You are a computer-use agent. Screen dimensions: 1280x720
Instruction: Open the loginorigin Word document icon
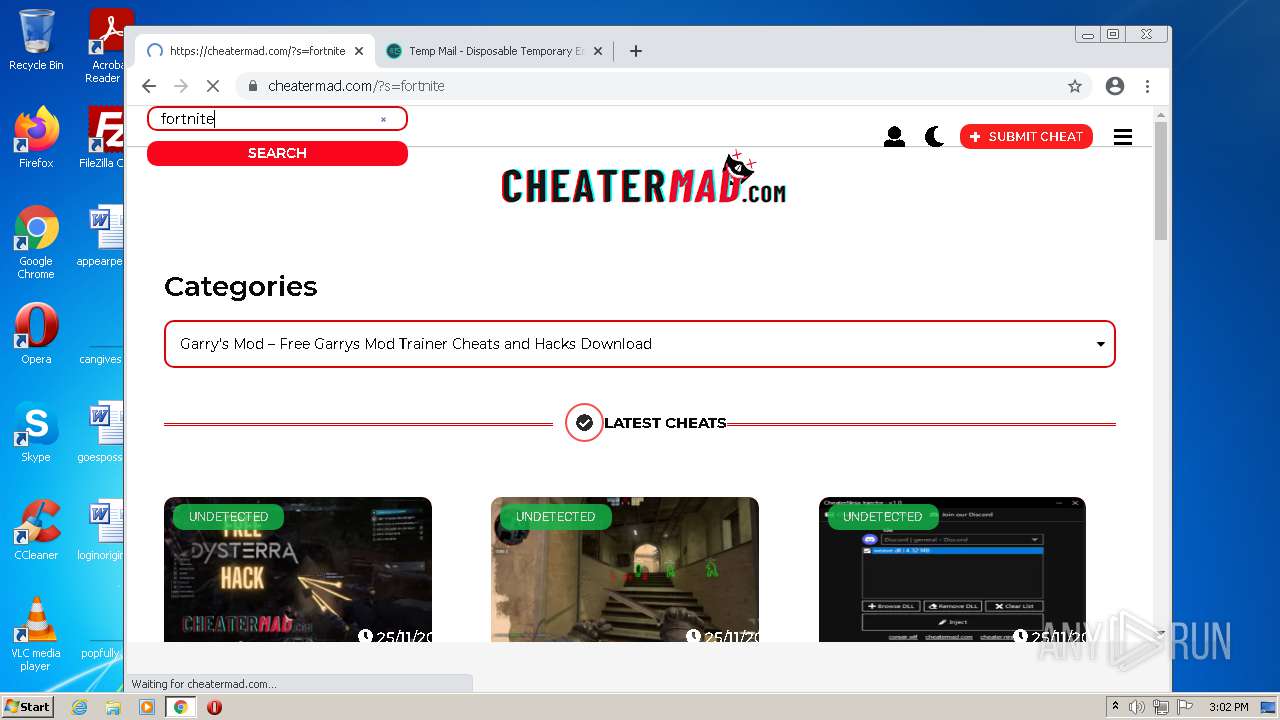pyautogui.click(x=103, y=530)
